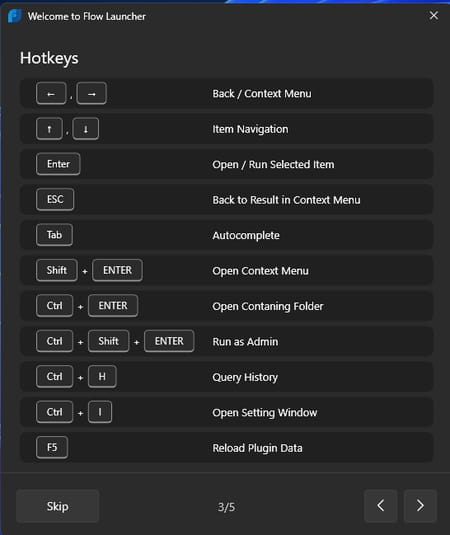Click the '3/5' page indicator
450x535 pixels.
point(226,507)
